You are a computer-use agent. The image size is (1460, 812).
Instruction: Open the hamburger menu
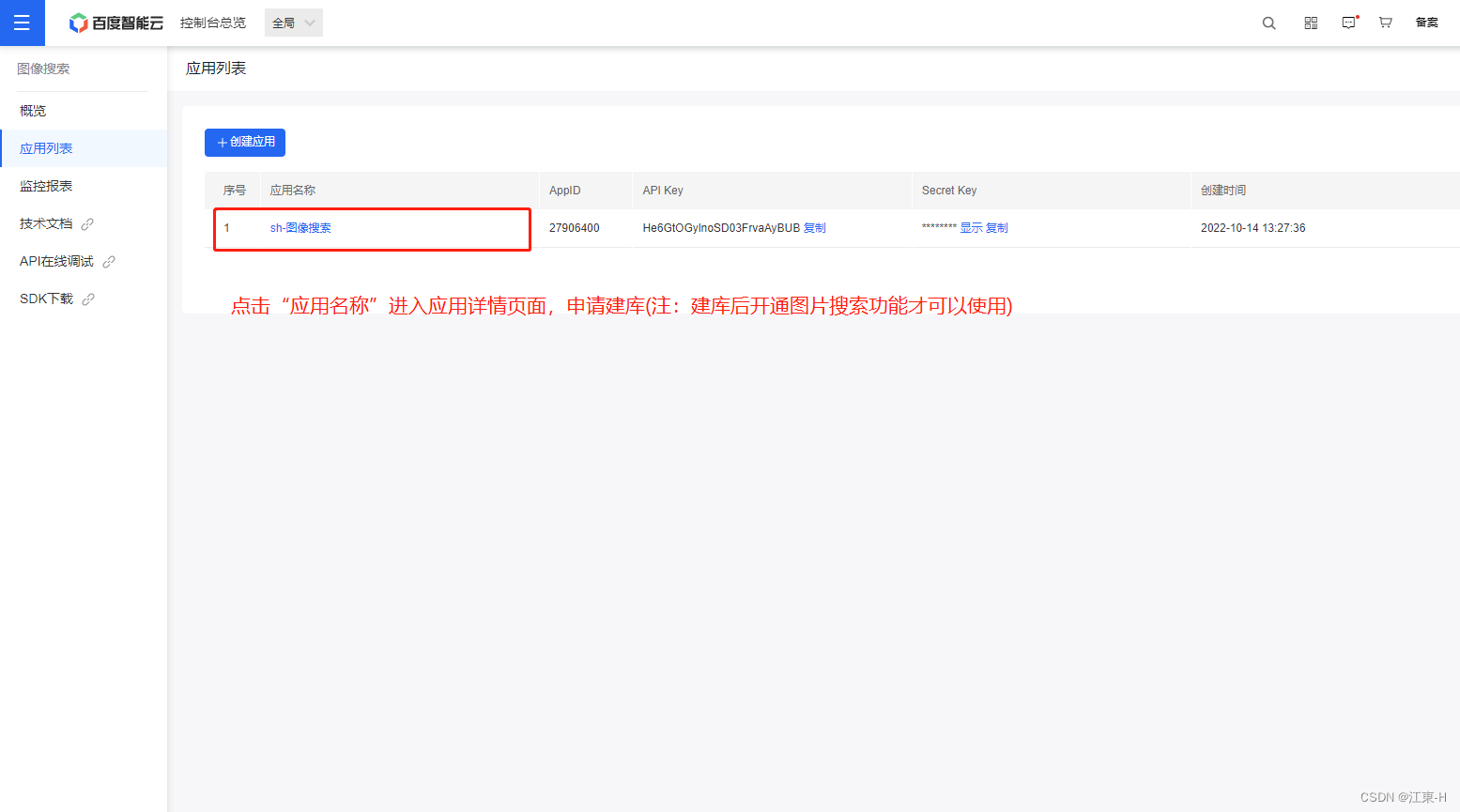(22, 23)
